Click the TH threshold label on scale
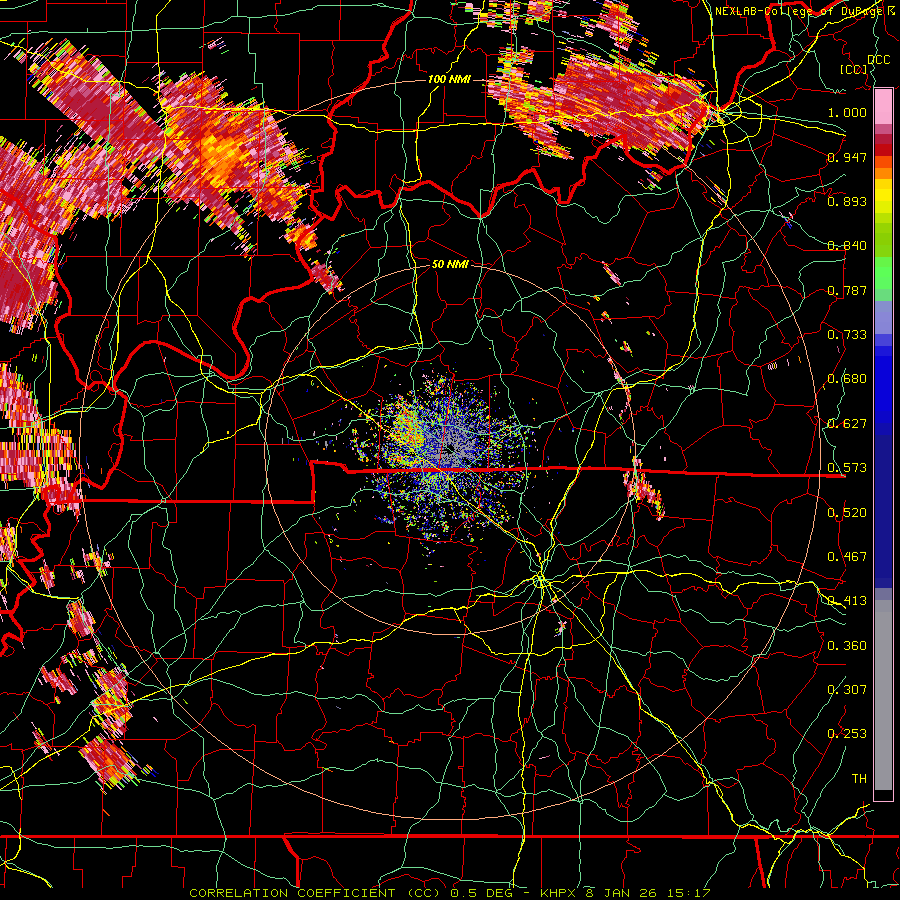This screenshot has width=900, height=900. [859, 779]
